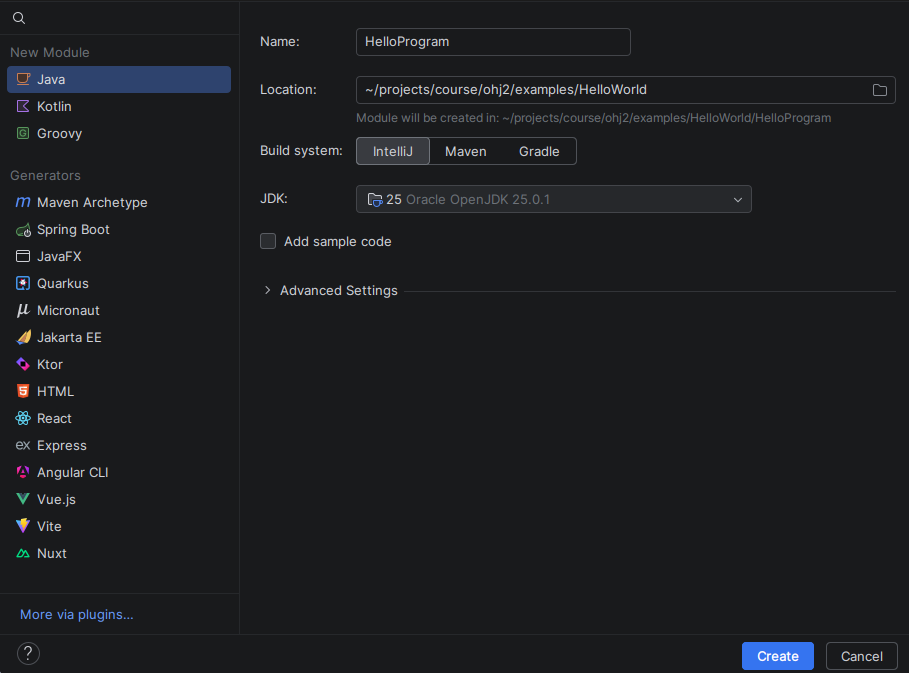Click the Create button
Viewport: 909px width, 673px height.
click(x=777, y=656)
